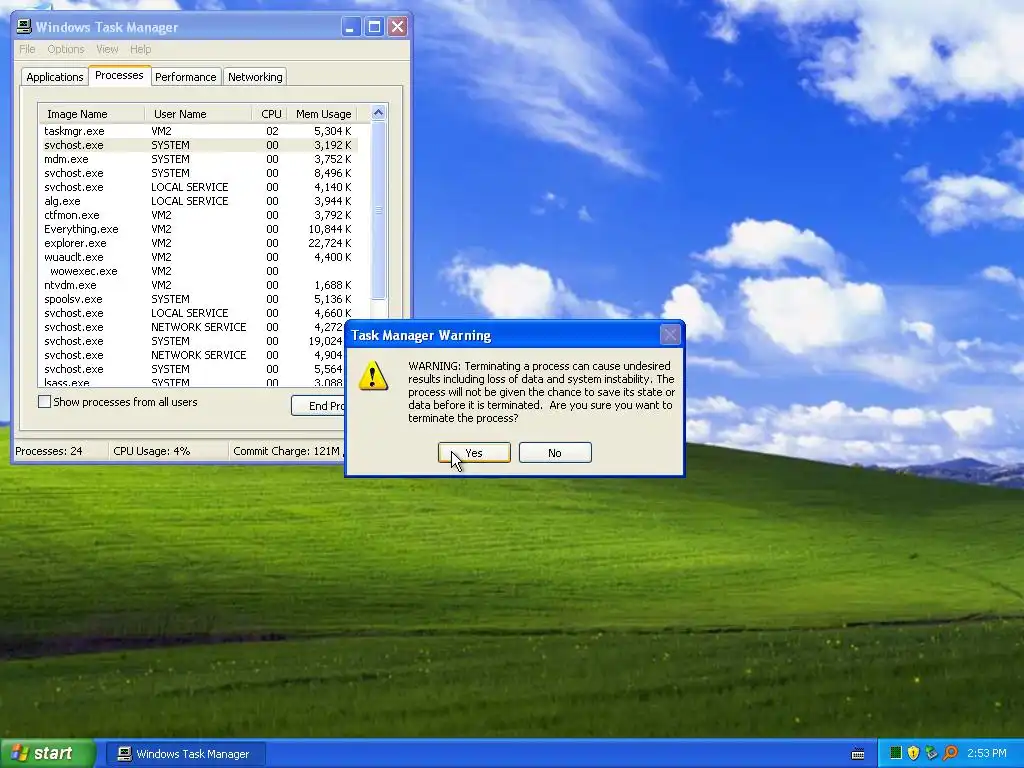Screen dimensions: 1024x768
Task: Click the End Process button
Action: tap(318, 406)
